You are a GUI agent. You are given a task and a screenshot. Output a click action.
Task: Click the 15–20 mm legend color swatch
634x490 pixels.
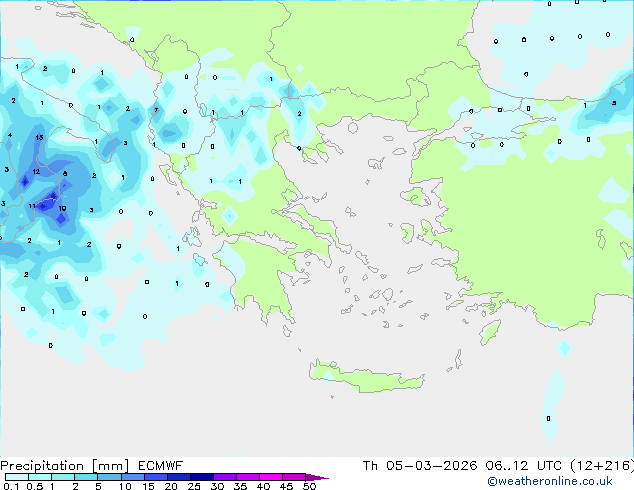click(x=155, y=477)
